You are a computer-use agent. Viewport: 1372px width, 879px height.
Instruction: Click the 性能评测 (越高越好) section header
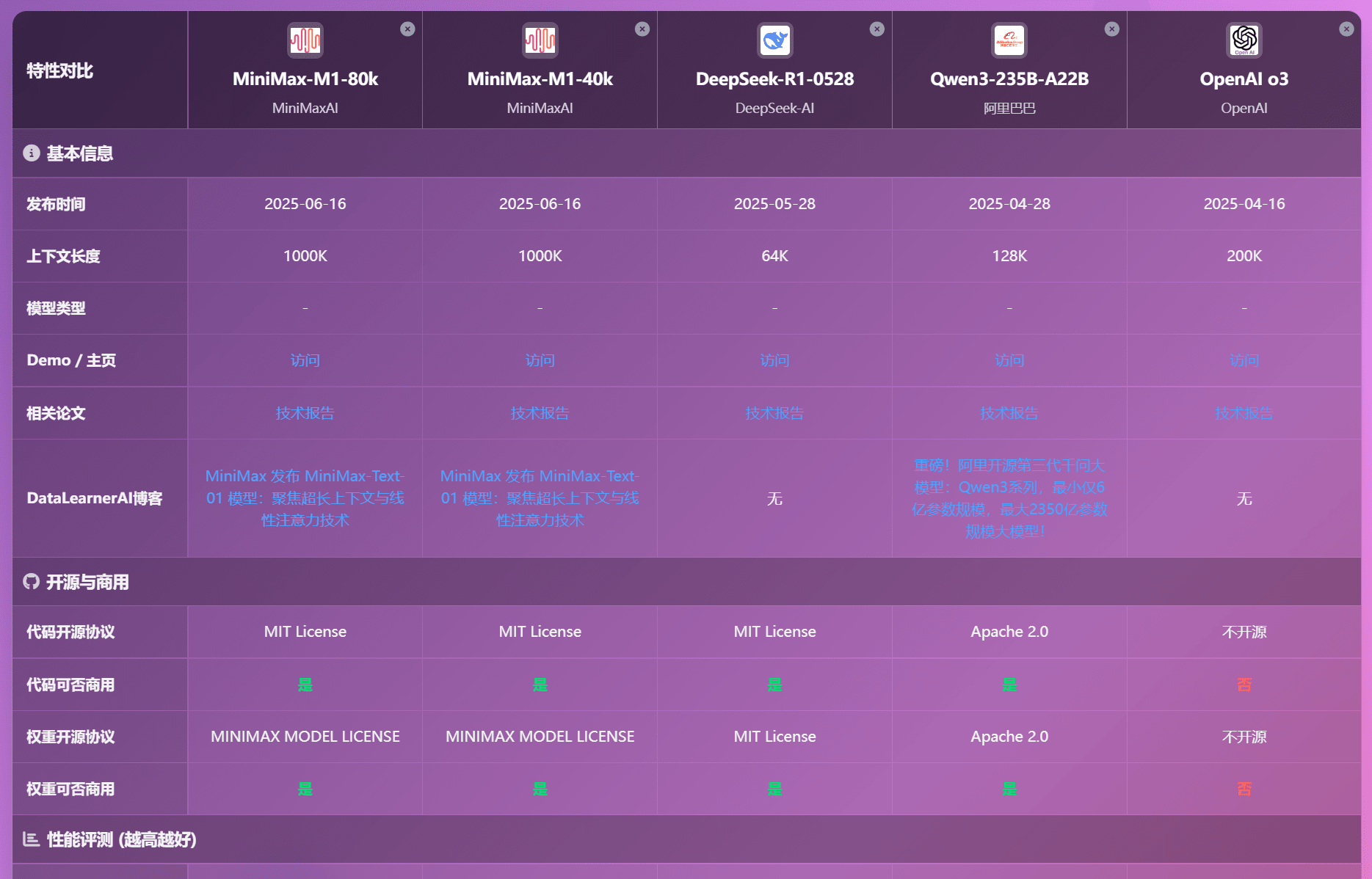(686, 839)
